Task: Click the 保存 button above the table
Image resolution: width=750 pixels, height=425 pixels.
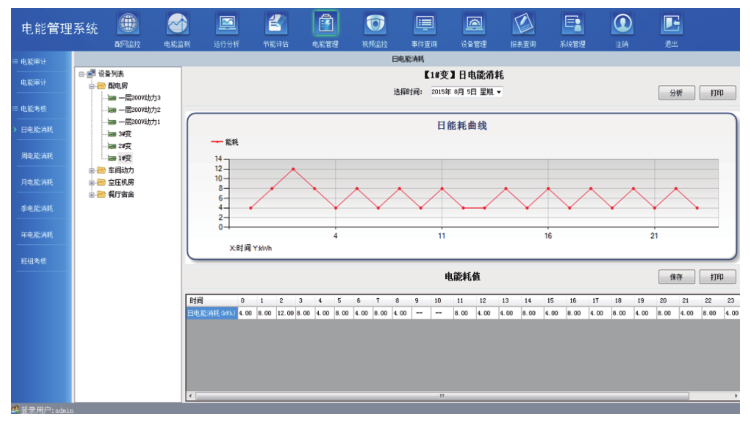Action: click(676, 277)
